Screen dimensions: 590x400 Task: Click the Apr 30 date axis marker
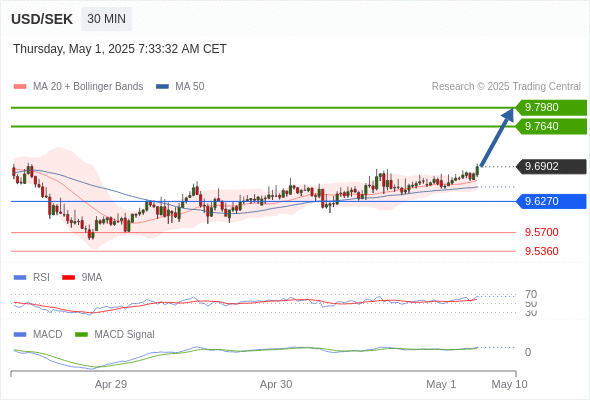276,384
